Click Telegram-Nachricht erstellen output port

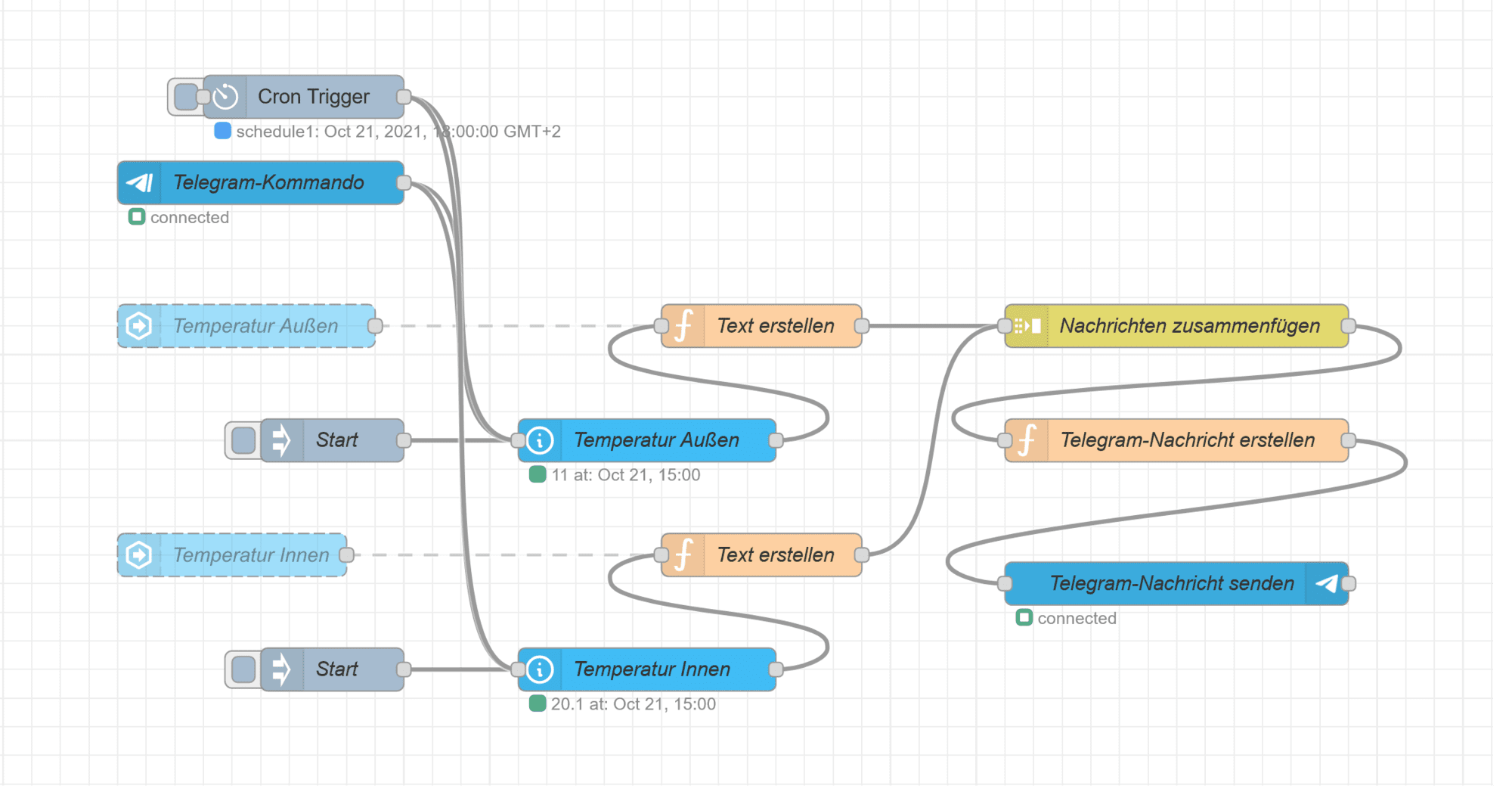tap(1348, 440)
